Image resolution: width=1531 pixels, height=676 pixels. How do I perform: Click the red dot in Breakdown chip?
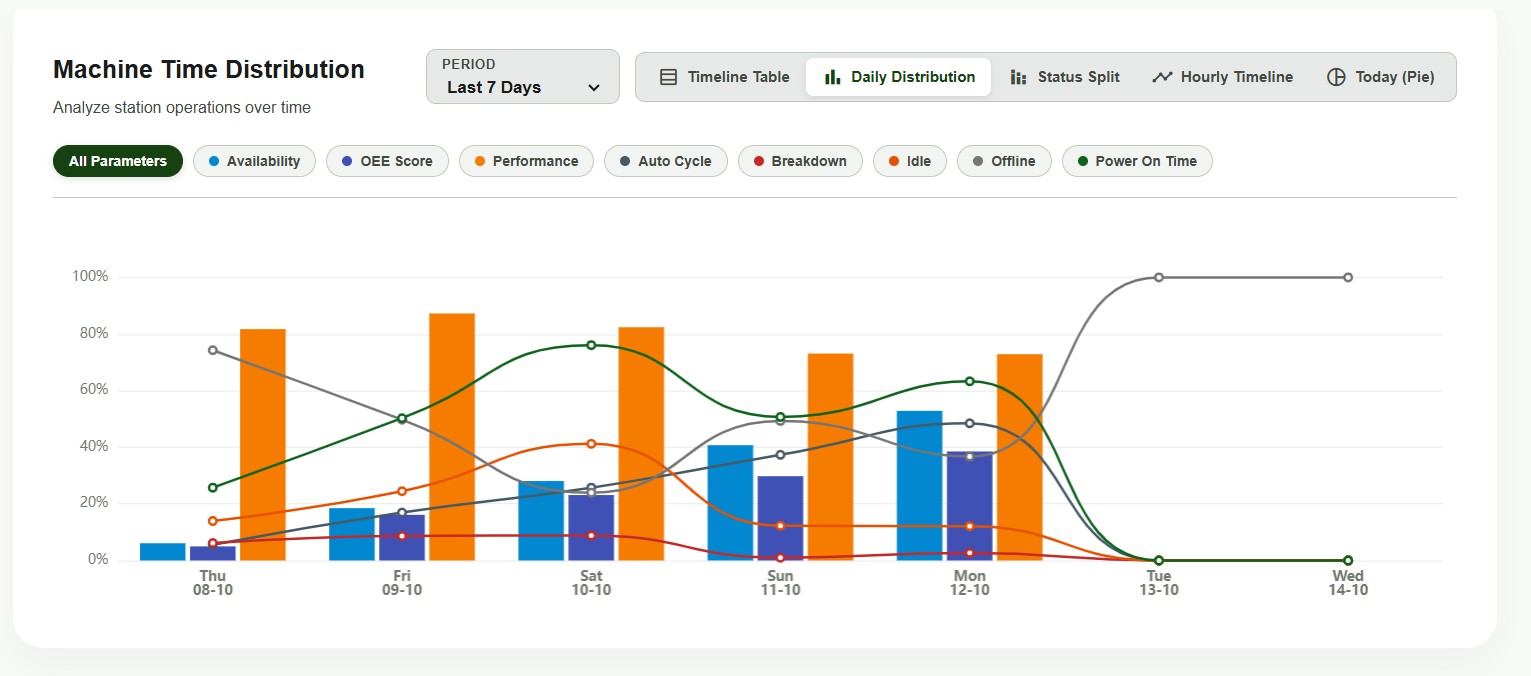coord(759,161)
